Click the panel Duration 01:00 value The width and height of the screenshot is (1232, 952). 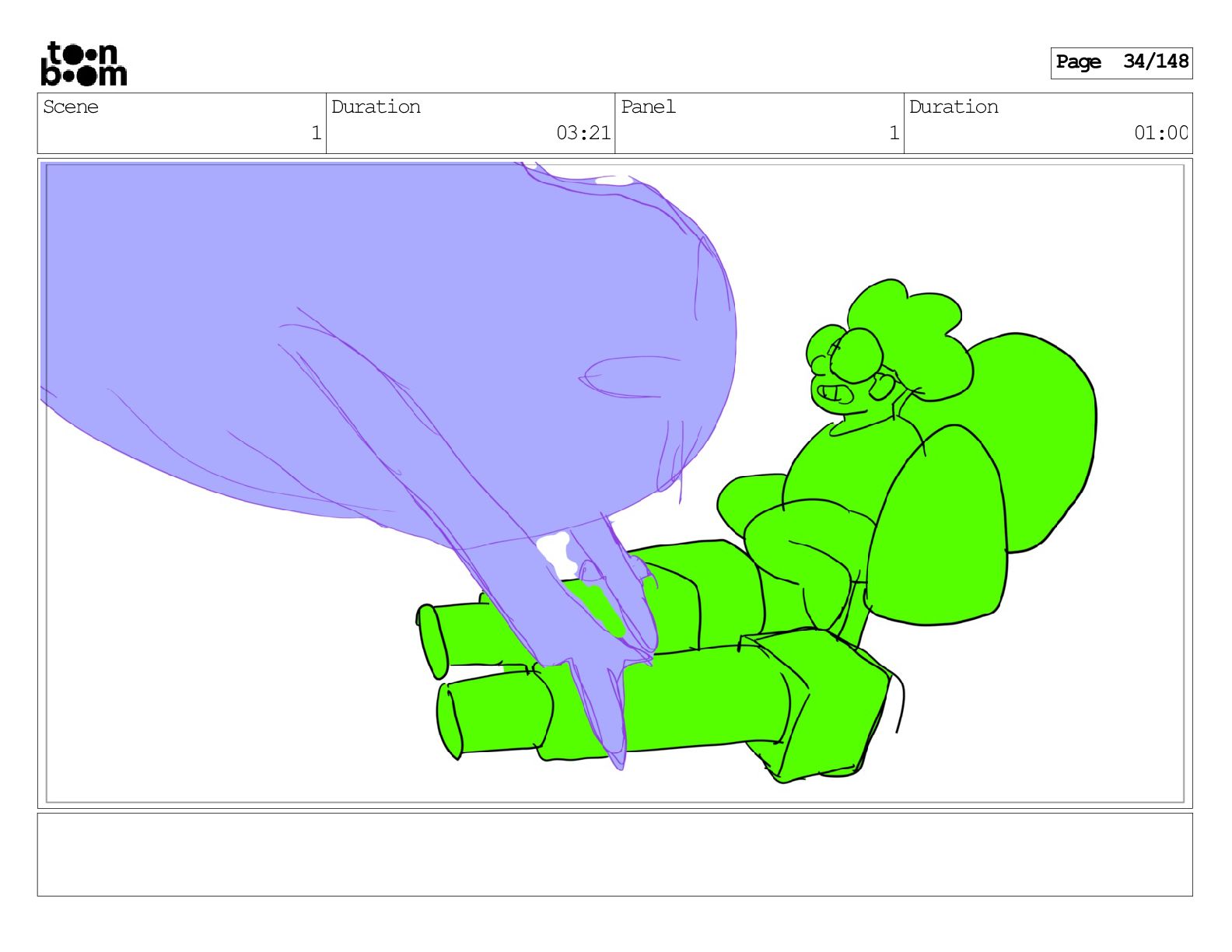[x=1160, y=133]
